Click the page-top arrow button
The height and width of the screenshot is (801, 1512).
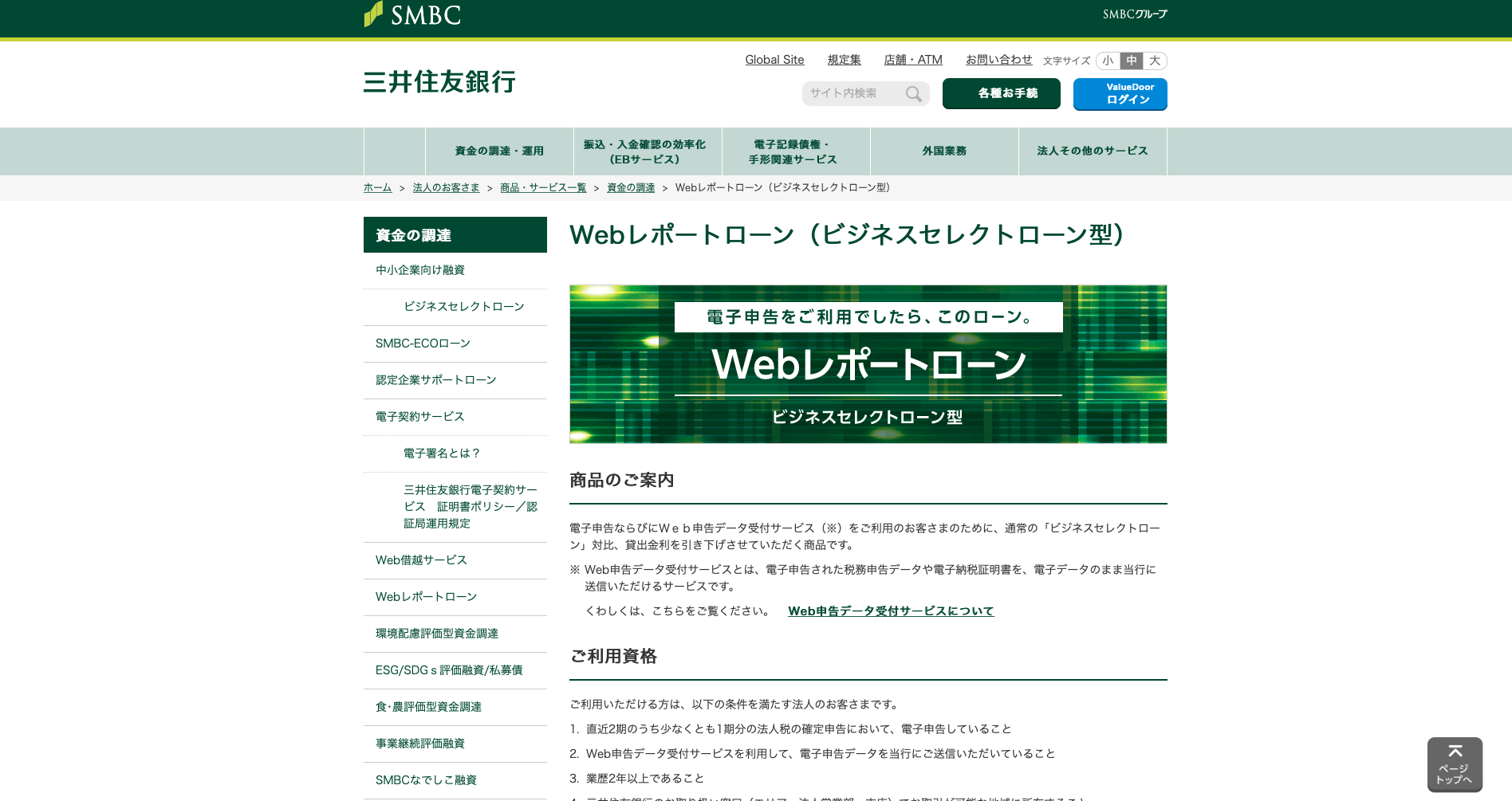pos(1455,764)
